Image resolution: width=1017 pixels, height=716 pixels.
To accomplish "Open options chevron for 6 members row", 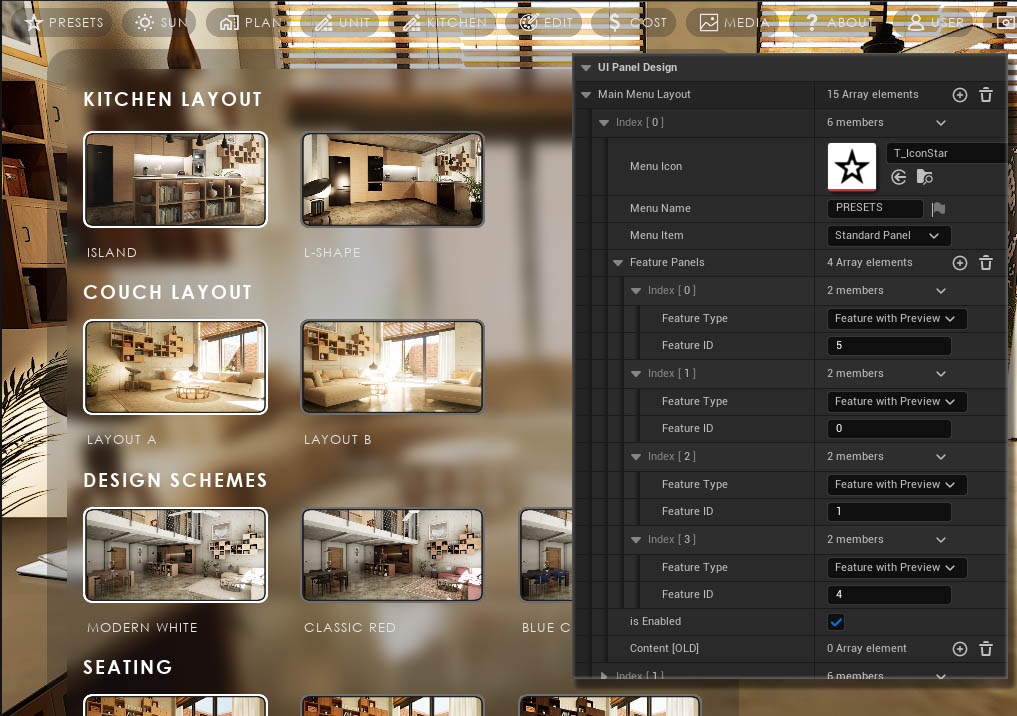I will [x=941, y=123].
